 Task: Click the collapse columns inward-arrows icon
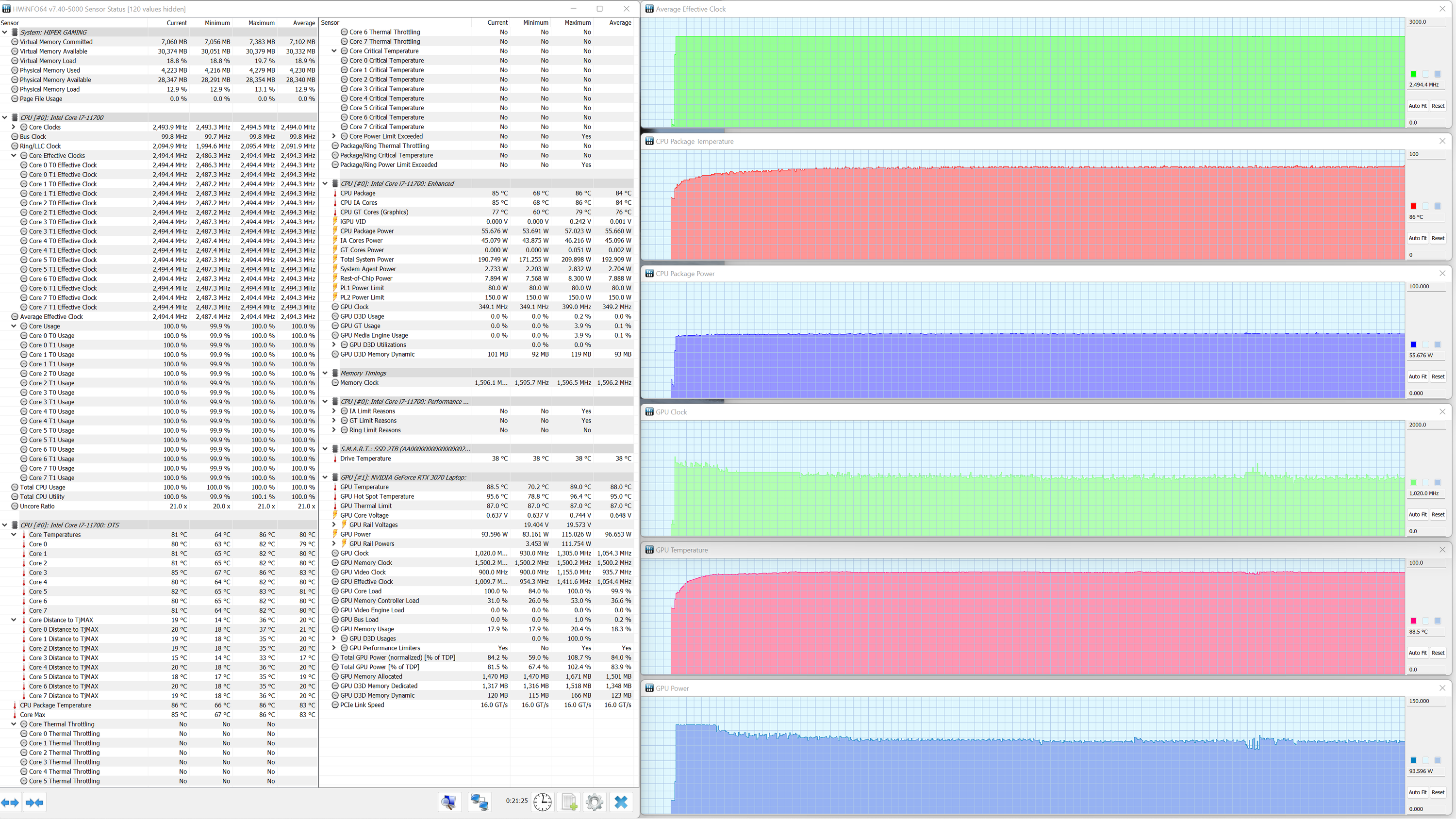(34, 802)
